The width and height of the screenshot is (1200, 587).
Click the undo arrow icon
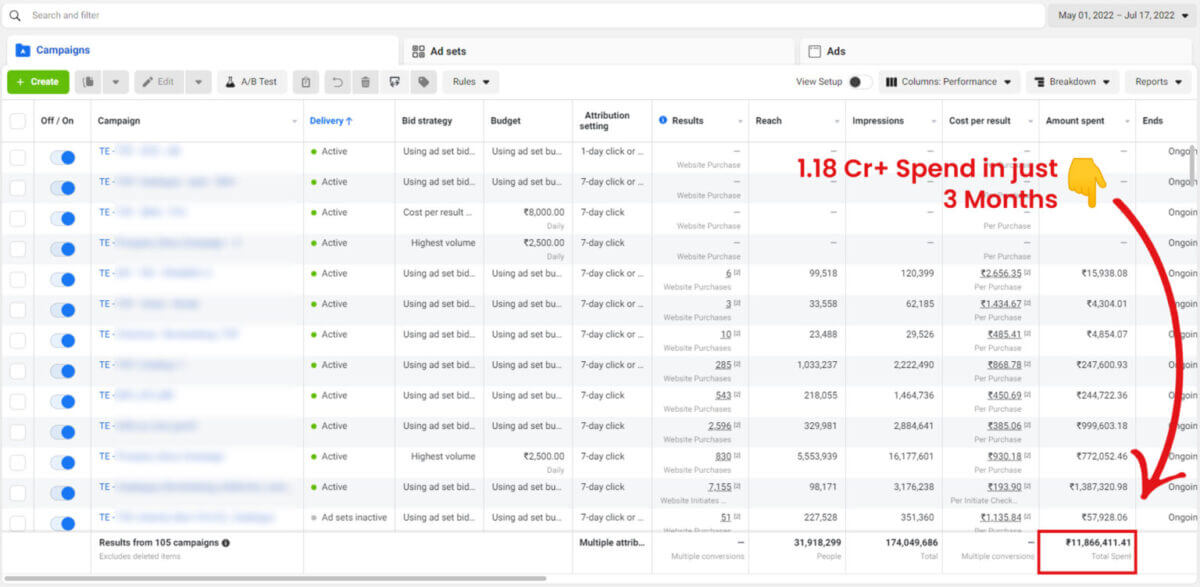pos(338,82)
